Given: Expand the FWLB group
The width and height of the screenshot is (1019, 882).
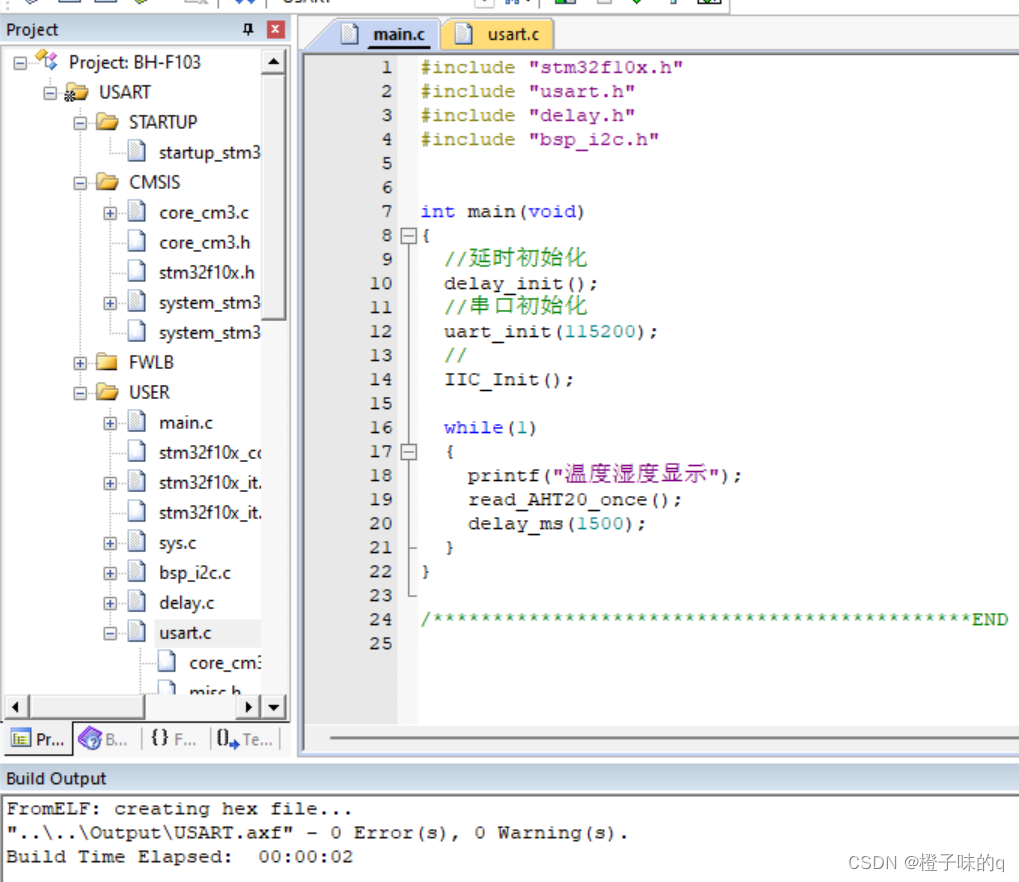Looking at the screenshot, I should pyautogui.click(x=80, y=363).
